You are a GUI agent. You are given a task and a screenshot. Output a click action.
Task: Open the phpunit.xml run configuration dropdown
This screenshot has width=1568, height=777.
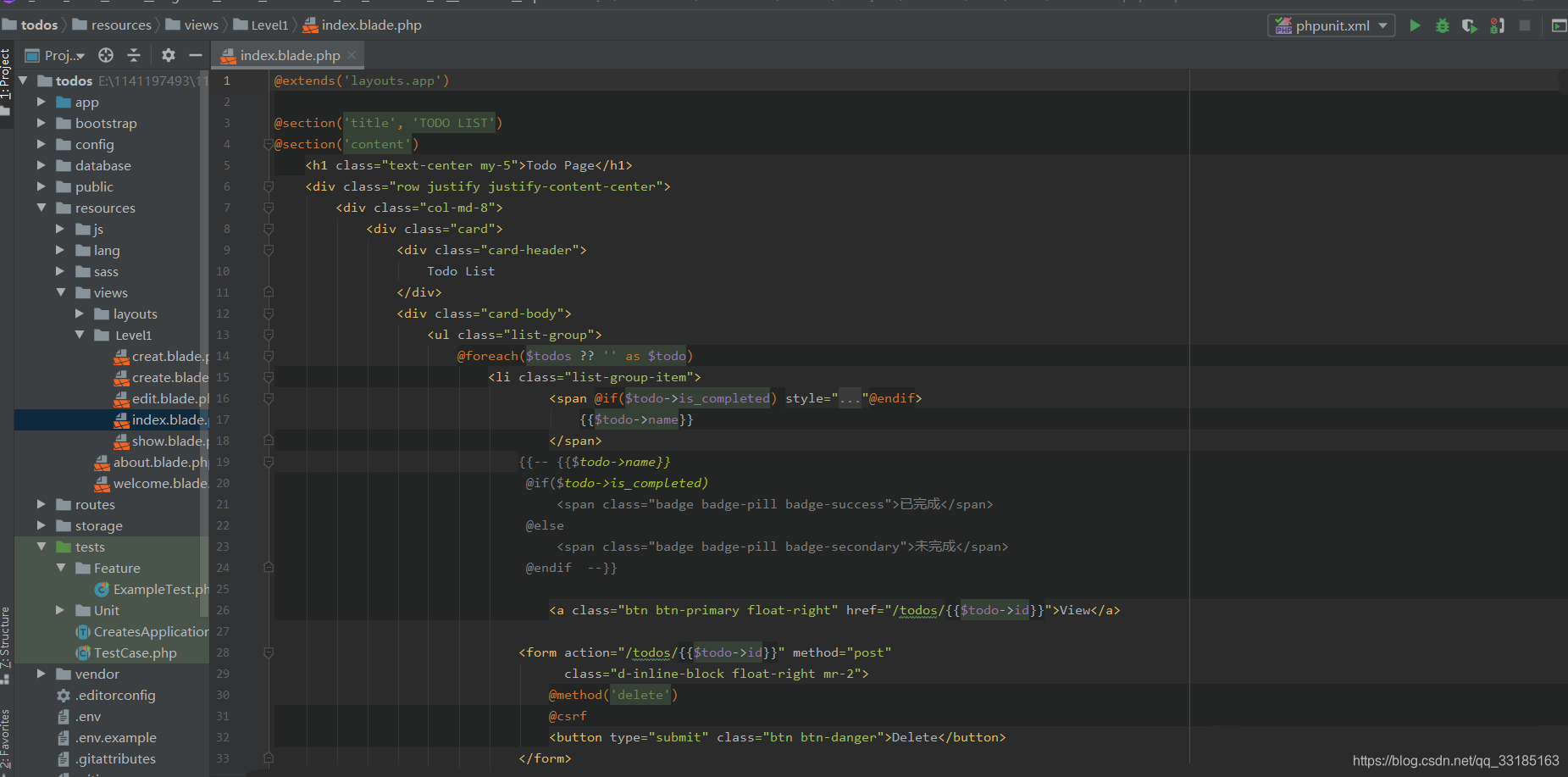1332,25
